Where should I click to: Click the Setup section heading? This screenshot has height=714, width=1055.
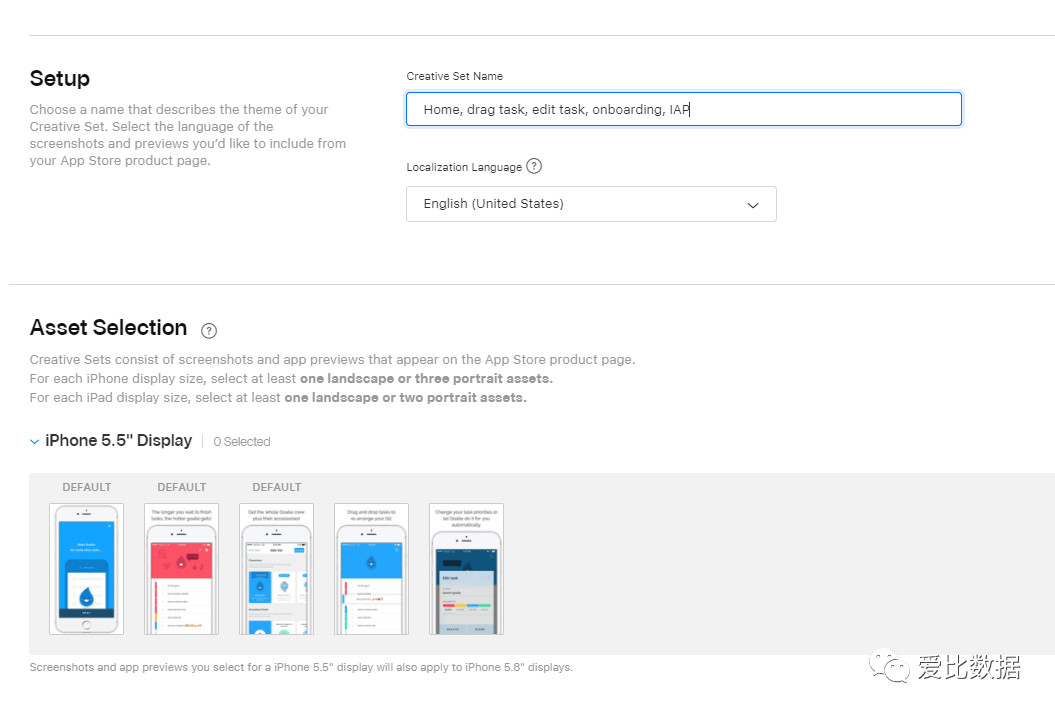pos(60,79)
